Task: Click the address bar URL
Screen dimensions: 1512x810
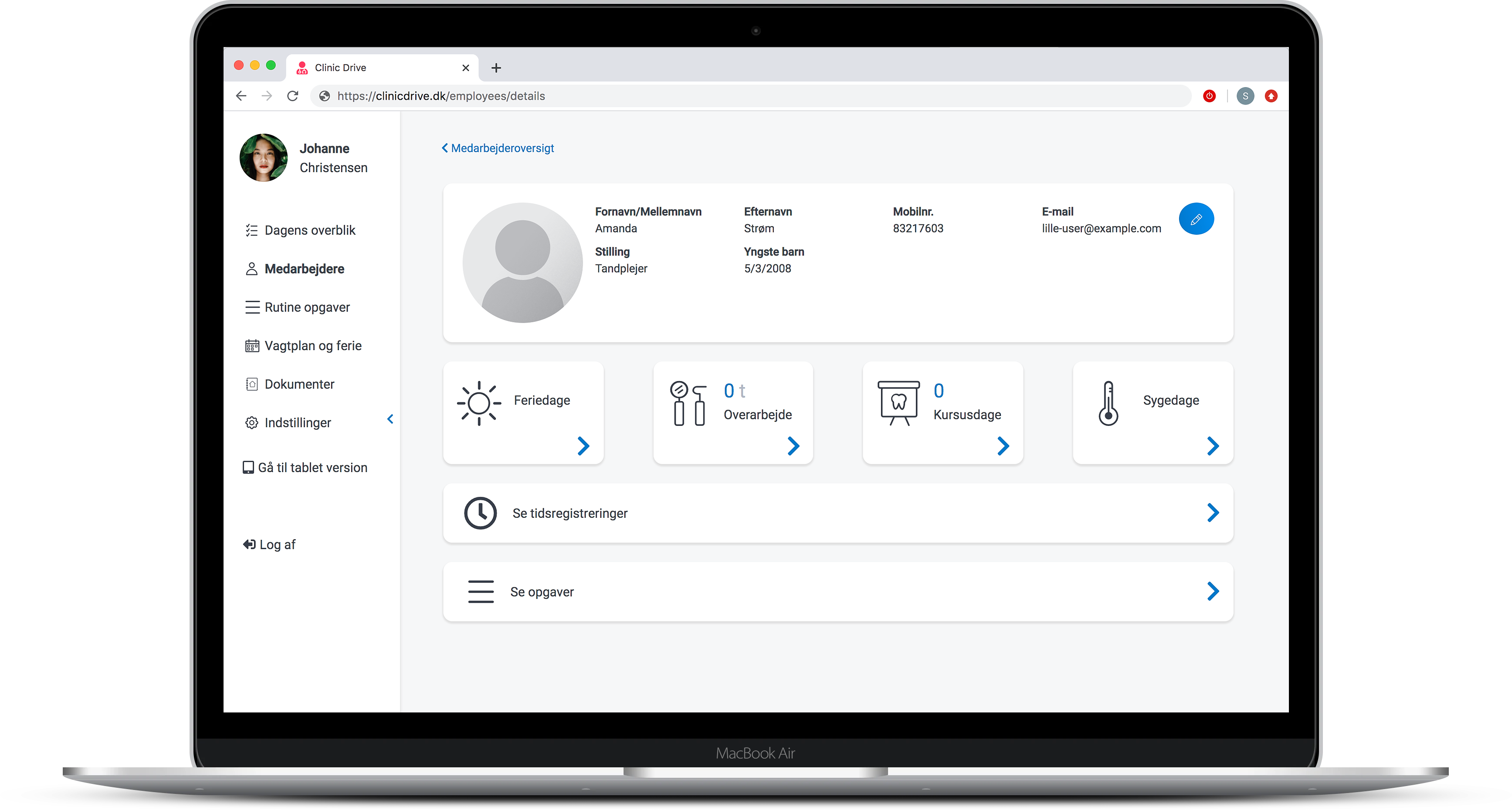Action: 441,96
